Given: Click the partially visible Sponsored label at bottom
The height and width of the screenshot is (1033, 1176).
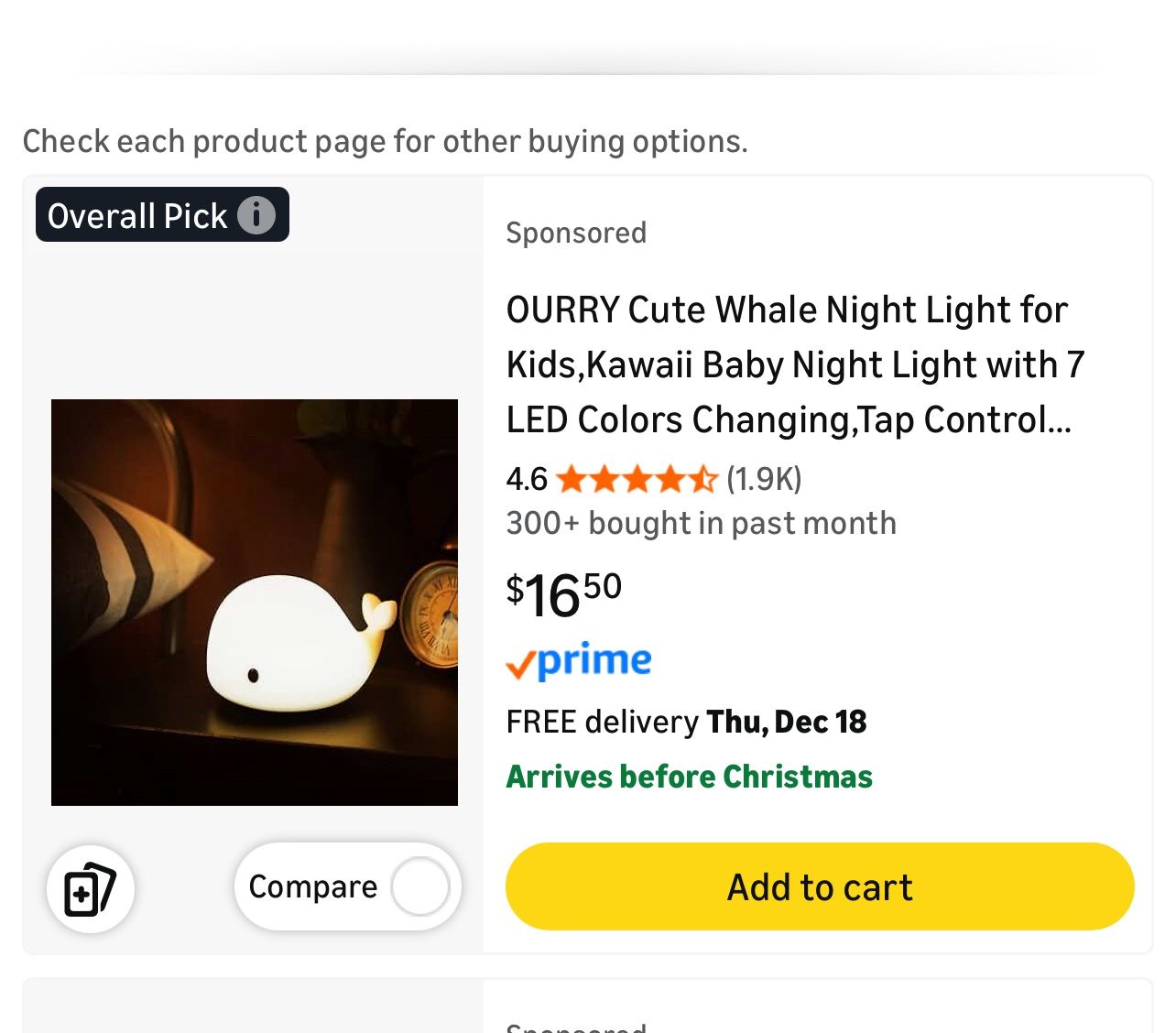Looking at the screenshot, I should [576, 1027].
